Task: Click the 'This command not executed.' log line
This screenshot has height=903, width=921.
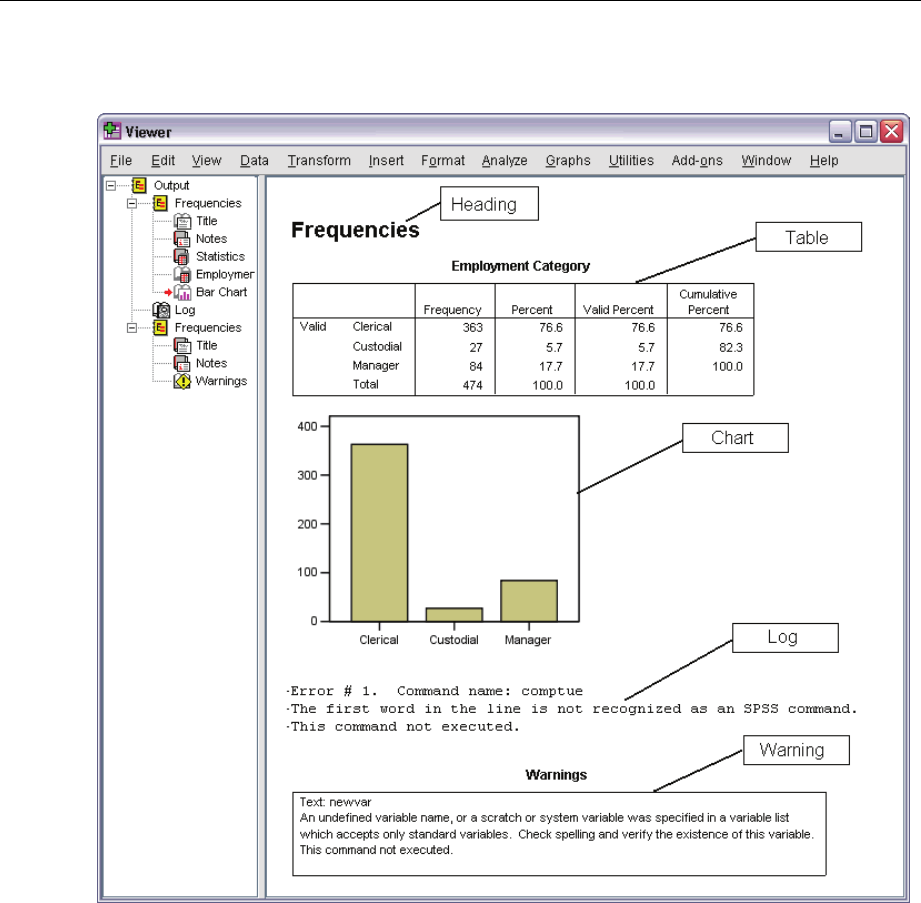Action: click(x=404, y=727)
